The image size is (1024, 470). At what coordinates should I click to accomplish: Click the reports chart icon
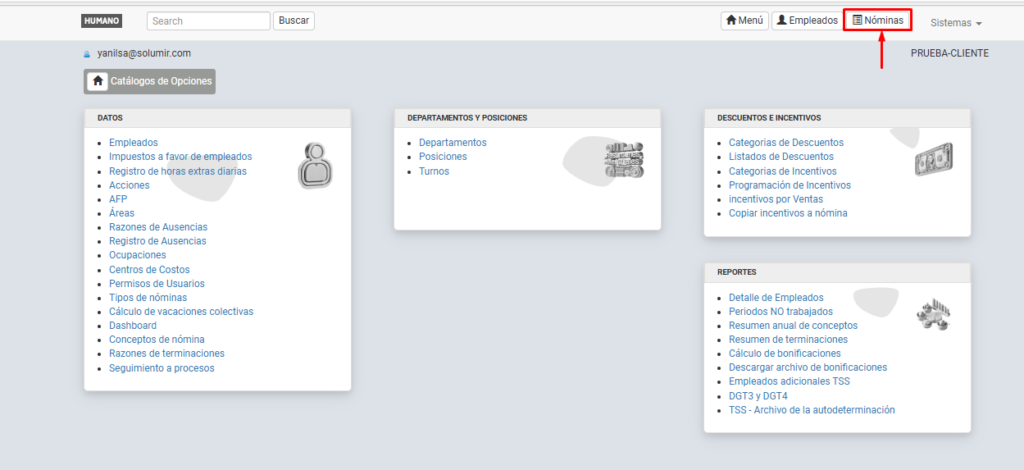tap(933, 314)
